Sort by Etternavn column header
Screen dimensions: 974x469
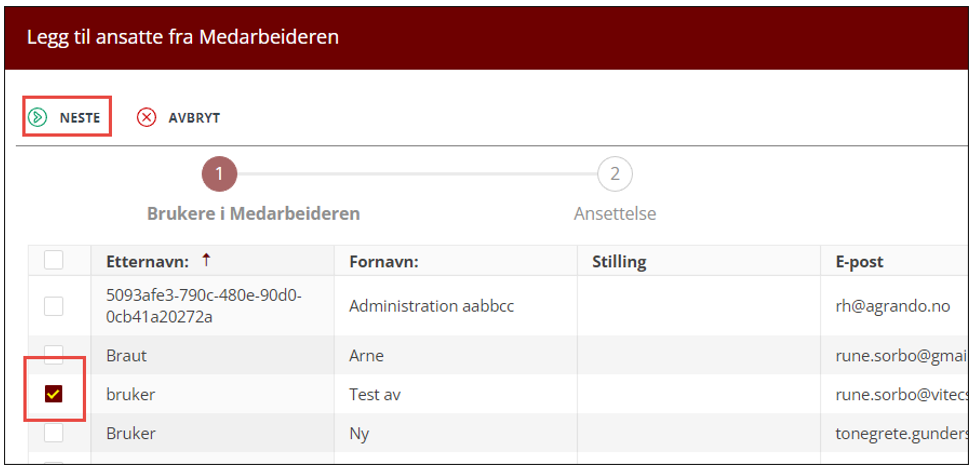click(x=147, y=262)
